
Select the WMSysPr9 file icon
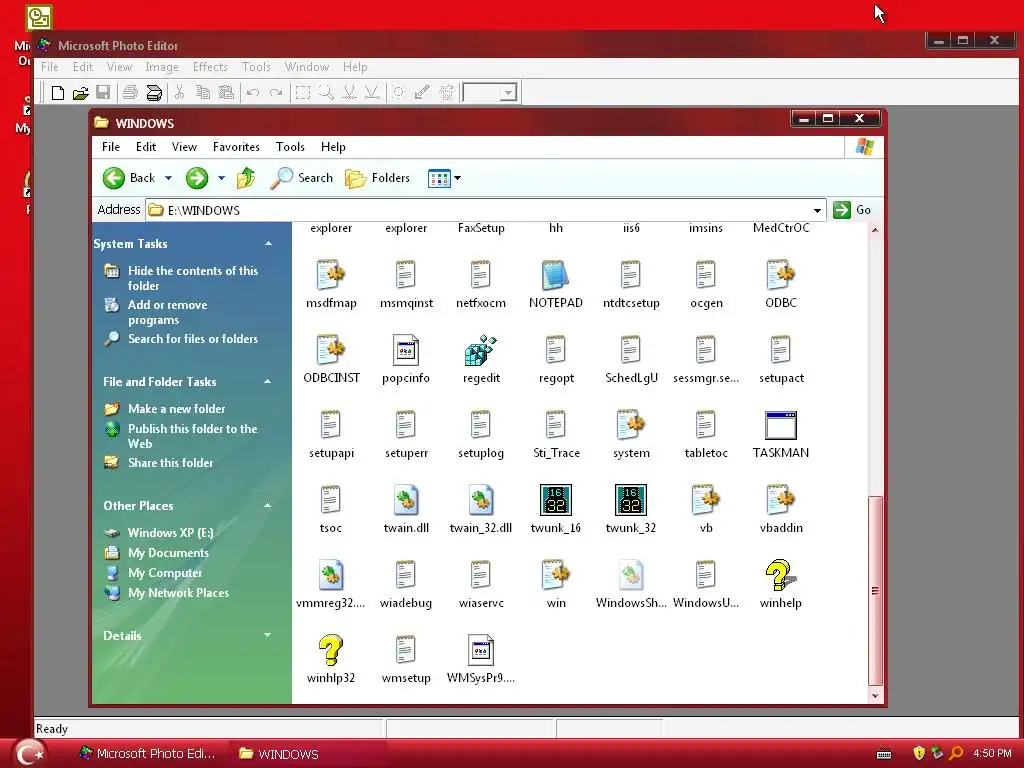point(481,650)
